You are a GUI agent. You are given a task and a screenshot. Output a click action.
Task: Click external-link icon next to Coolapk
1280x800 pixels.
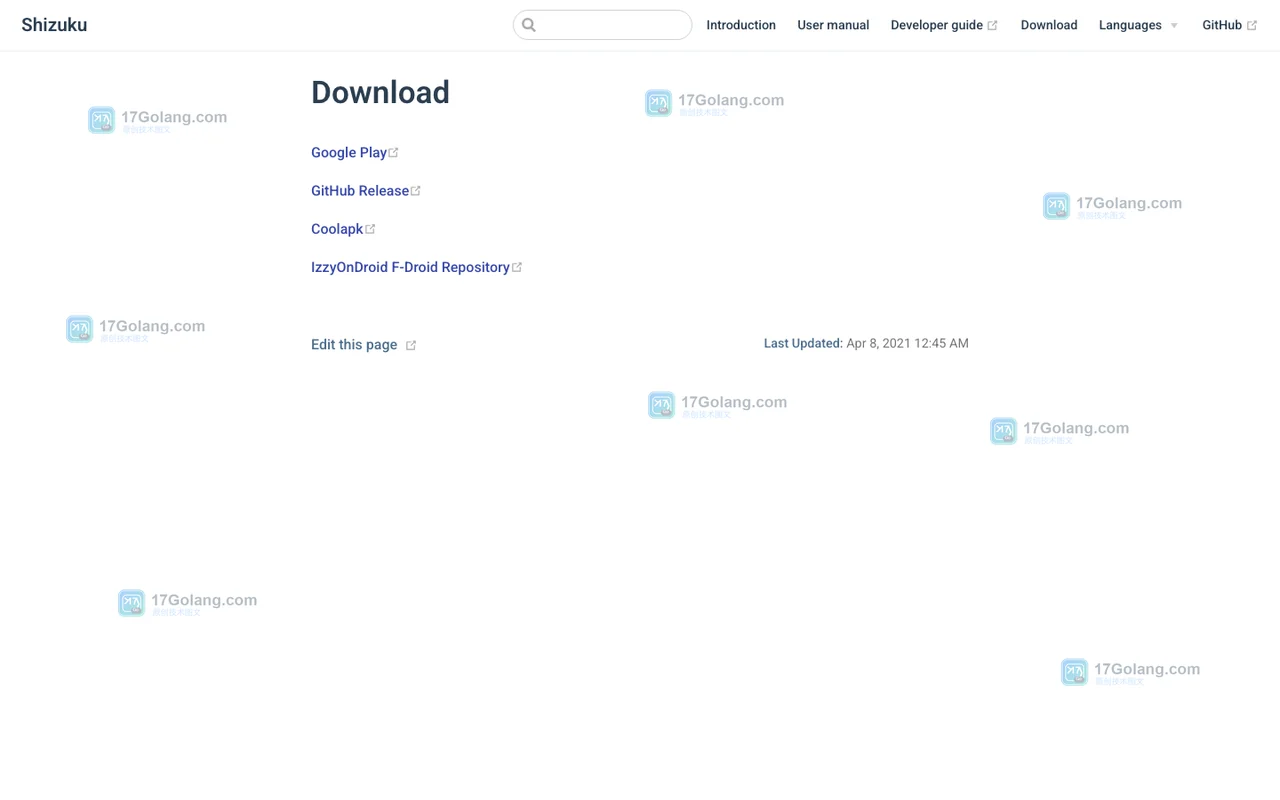370,228
